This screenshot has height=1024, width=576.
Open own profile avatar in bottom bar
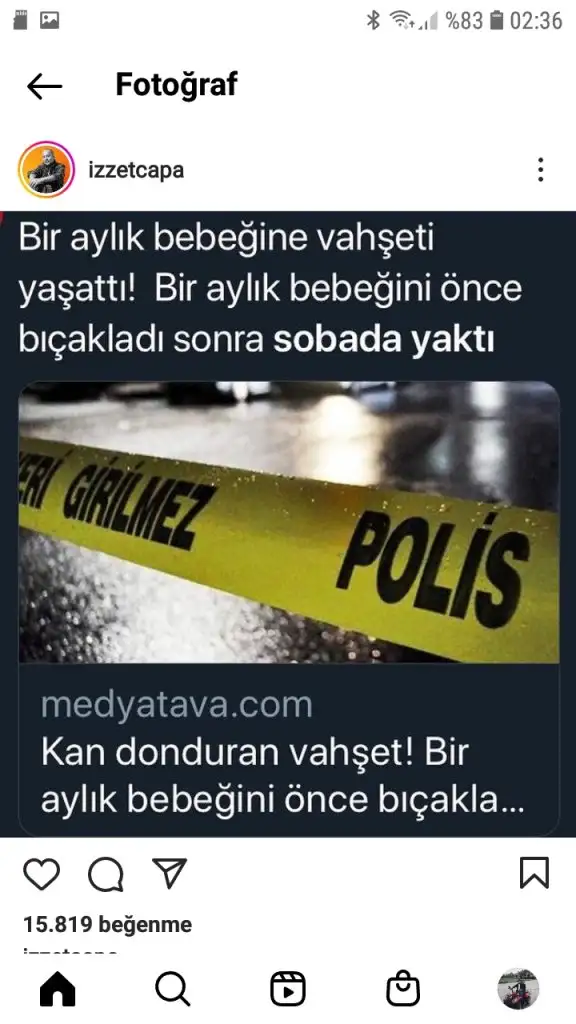(518, 989)
